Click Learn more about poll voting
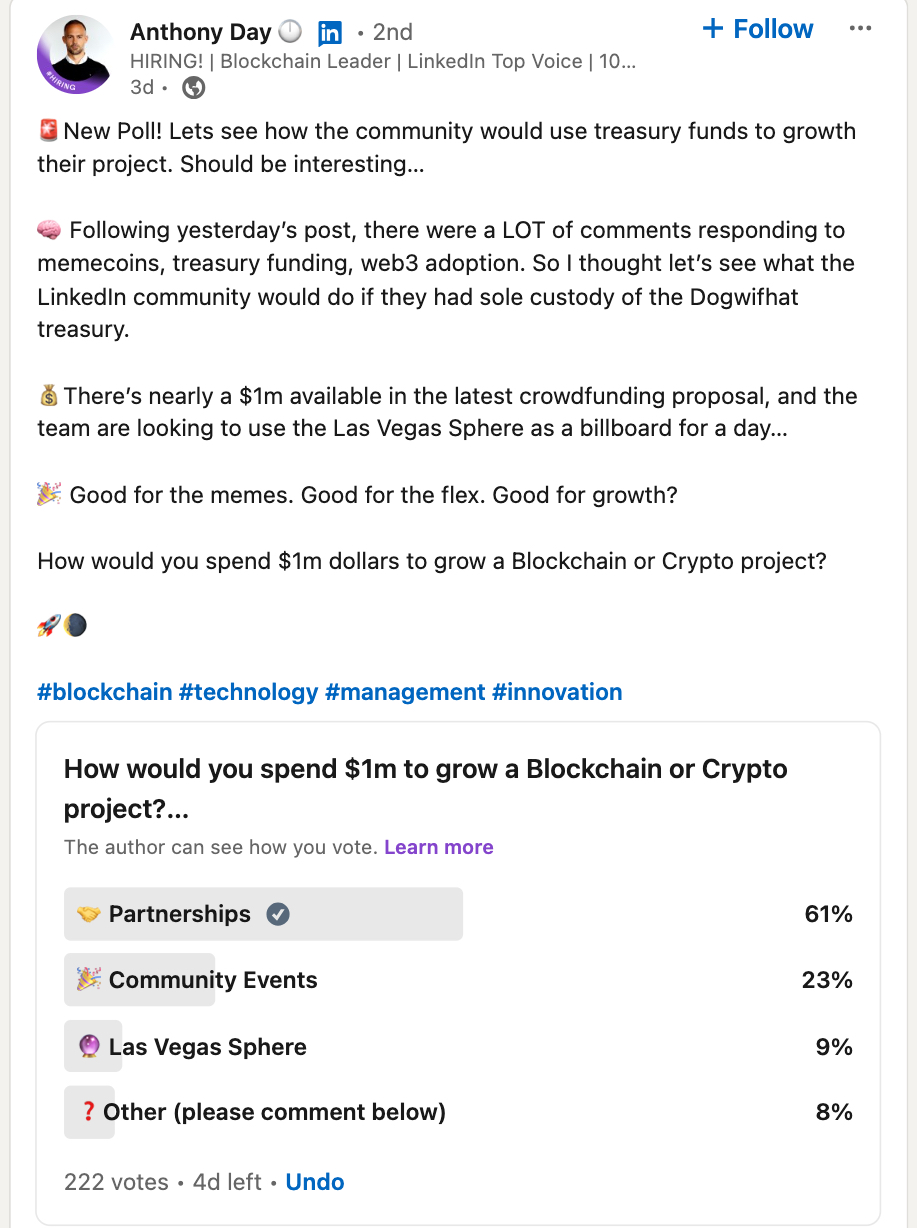Image resolution: width=917 pixels, height=1228 pixels. (x=438, y=847)
